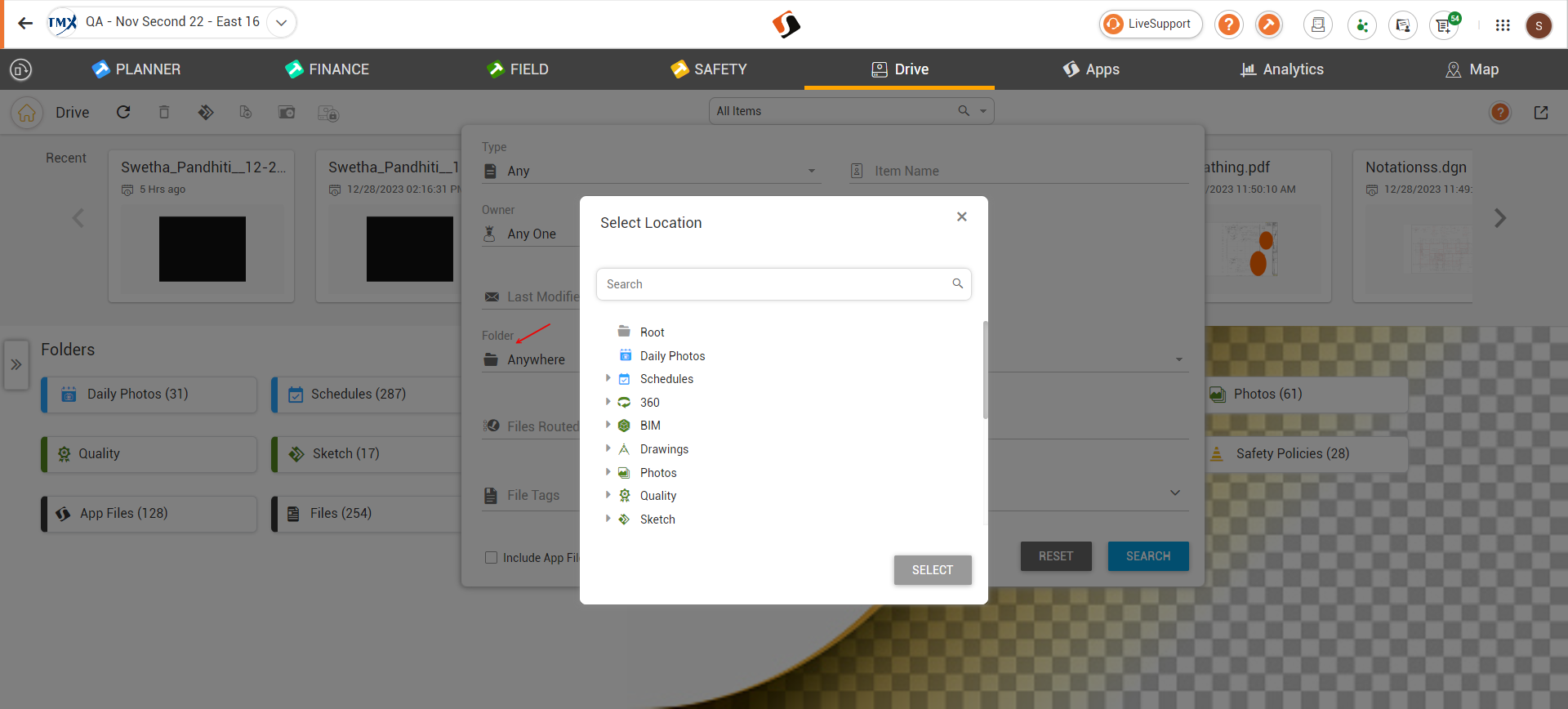
Task: Close the Select Location dialog
Action: [962, 216]
